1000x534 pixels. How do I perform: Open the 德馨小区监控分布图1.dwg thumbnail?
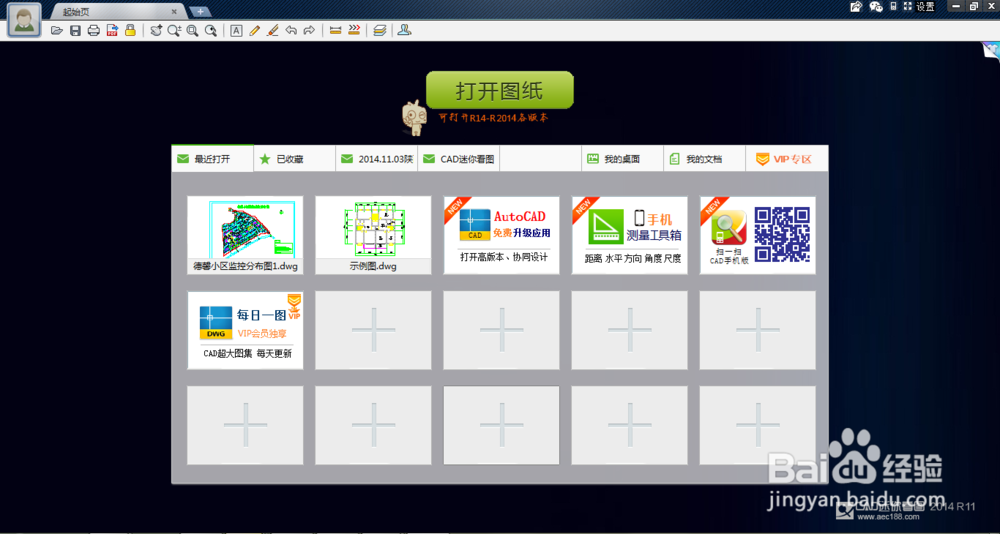click(245, 235)
